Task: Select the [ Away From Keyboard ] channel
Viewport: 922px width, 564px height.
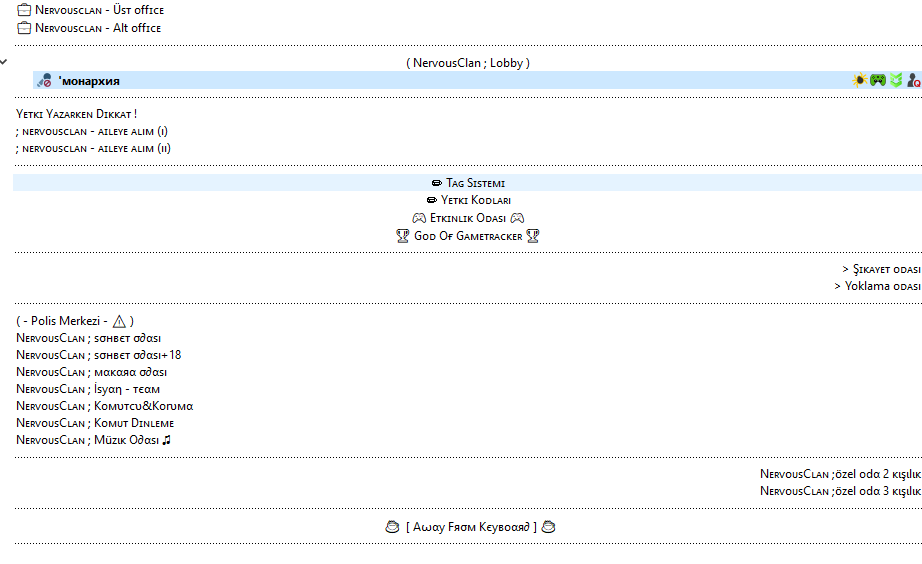Action: [470, 527]
